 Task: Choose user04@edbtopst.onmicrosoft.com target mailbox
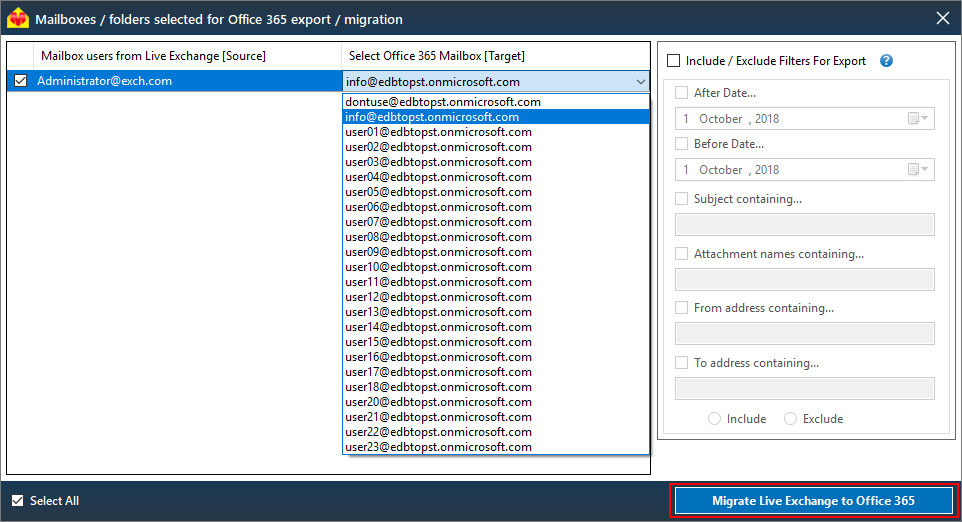496,177
